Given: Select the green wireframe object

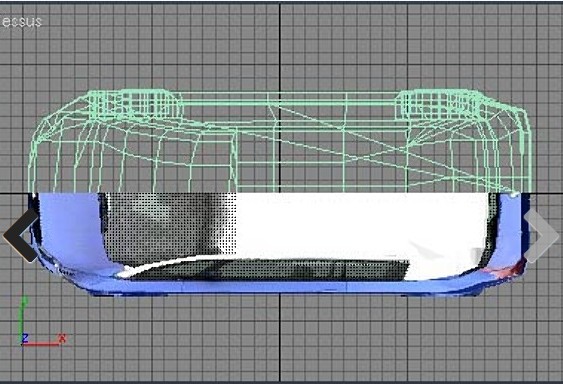Looking at the screenshot, I should 280,141.
